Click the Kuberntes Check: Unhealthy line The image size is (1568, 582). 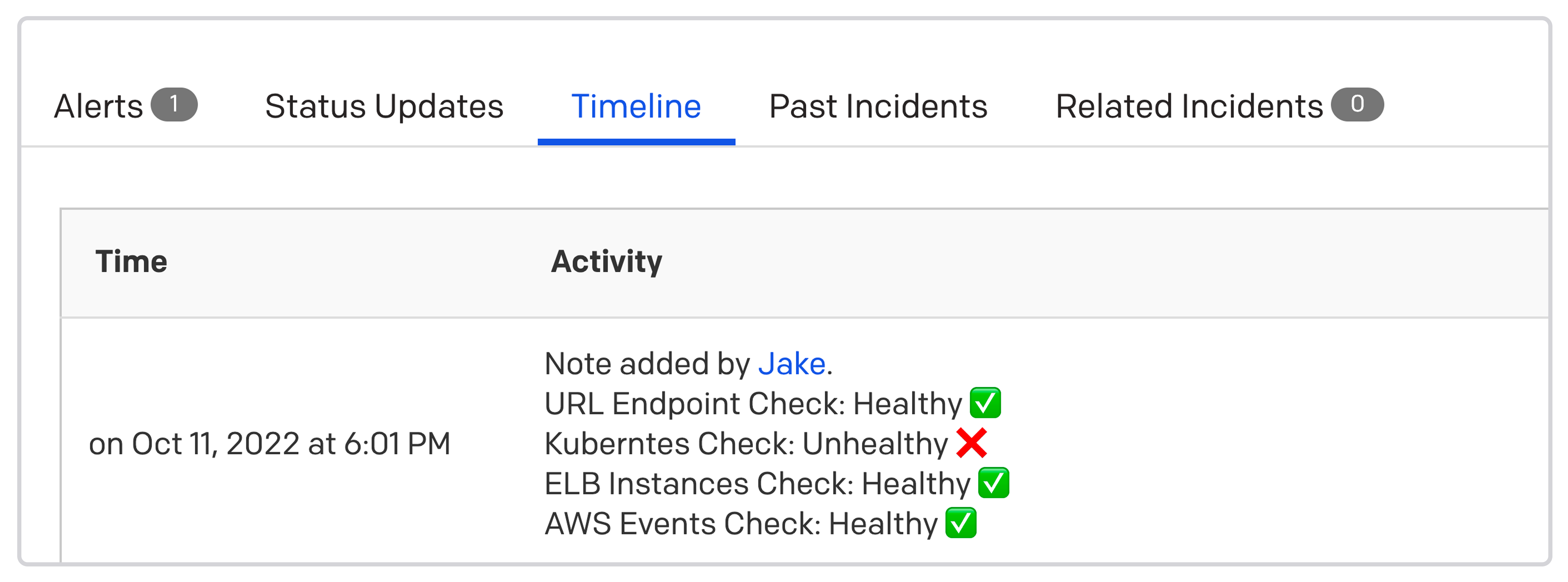766,443
